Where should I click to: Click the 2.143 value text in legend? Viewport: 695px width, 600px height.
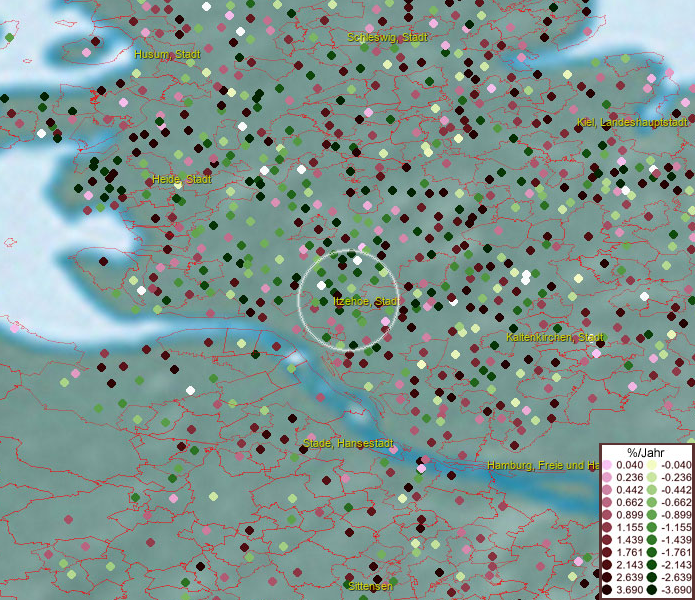coord(629,565)
